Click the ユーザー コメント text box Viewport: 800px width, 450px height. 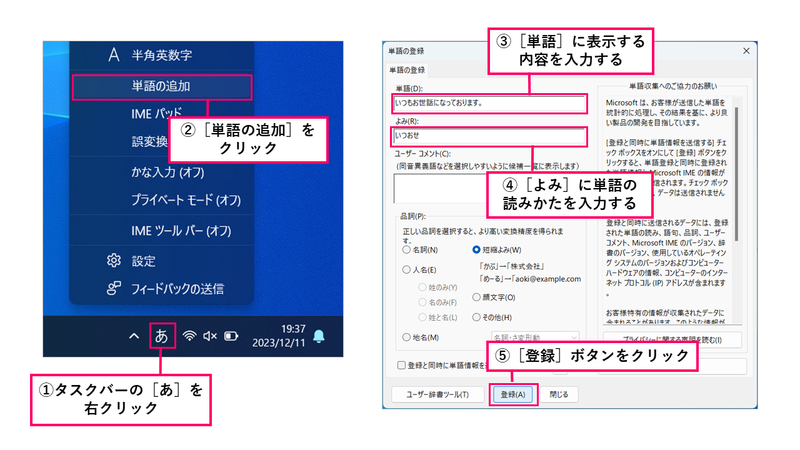click(441, 188)
